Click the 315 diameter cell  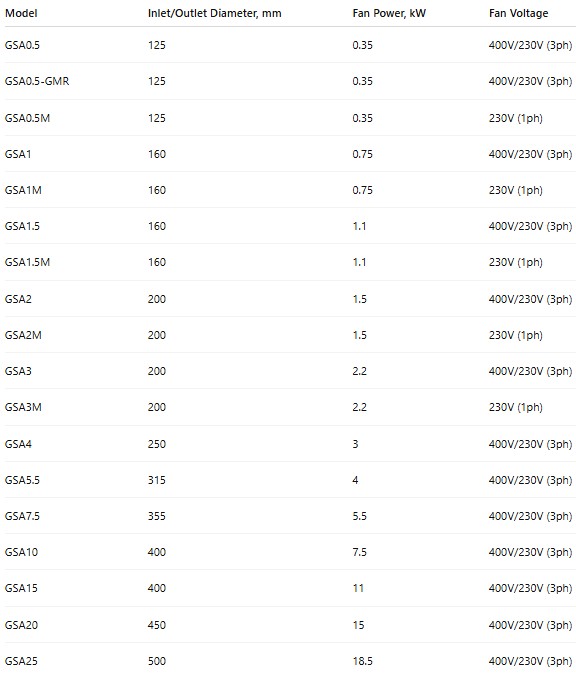[157, 480]
